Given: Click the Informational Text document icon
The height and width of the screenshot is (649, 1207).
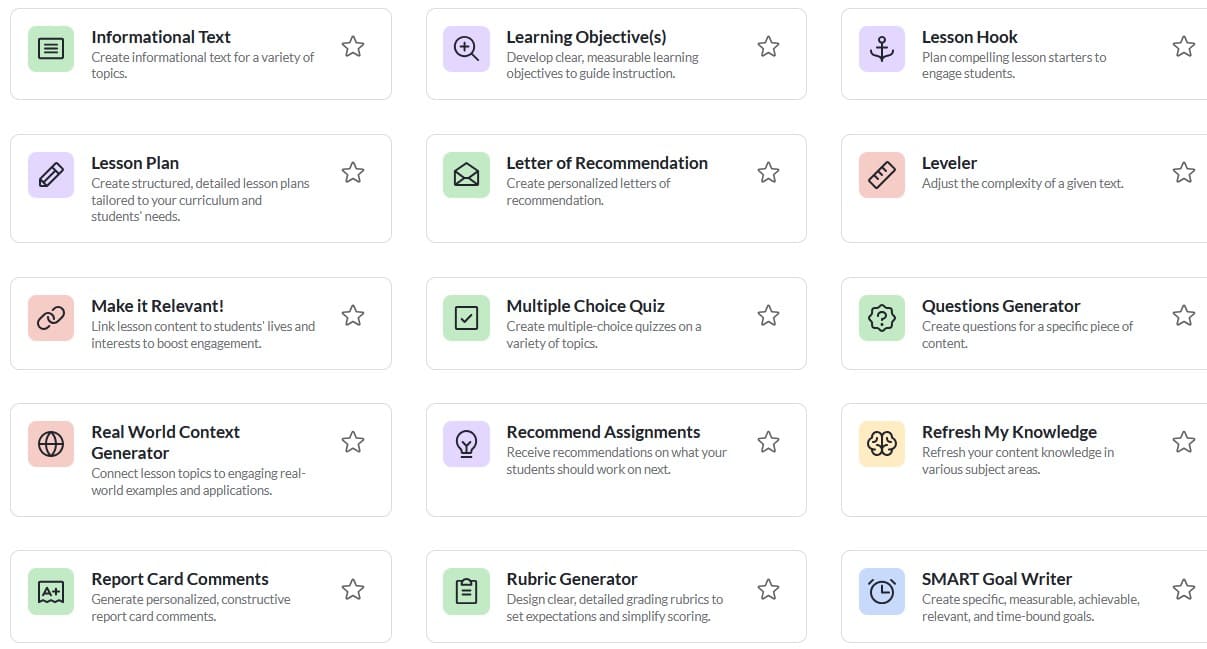Looking at the screenshot, I should [51, 49].
